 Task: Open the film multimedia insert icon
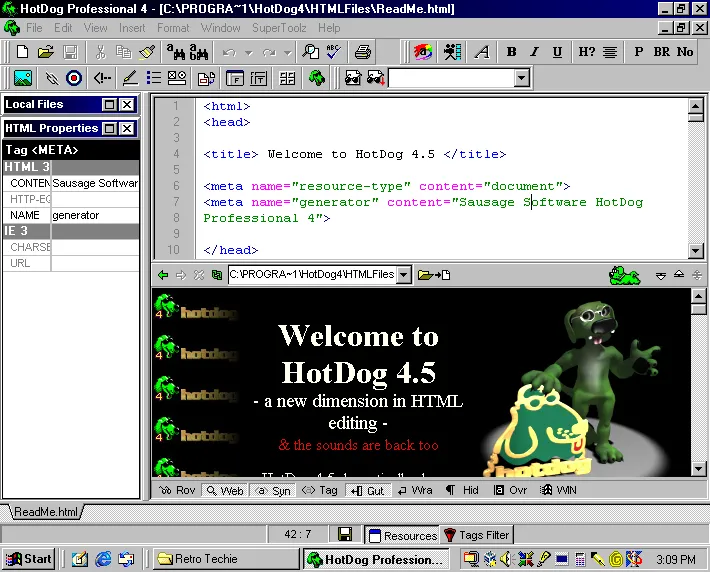pyautogui.click(x=452, y=52)
